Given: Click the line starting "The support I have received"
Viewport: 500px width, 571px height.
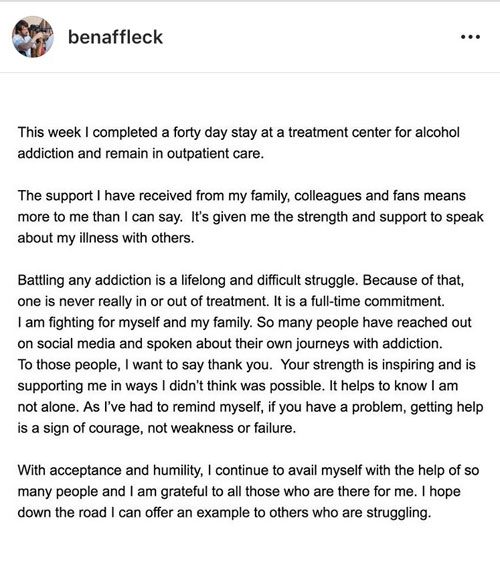Looking at the screenshot, I should [x=241, y=196].
